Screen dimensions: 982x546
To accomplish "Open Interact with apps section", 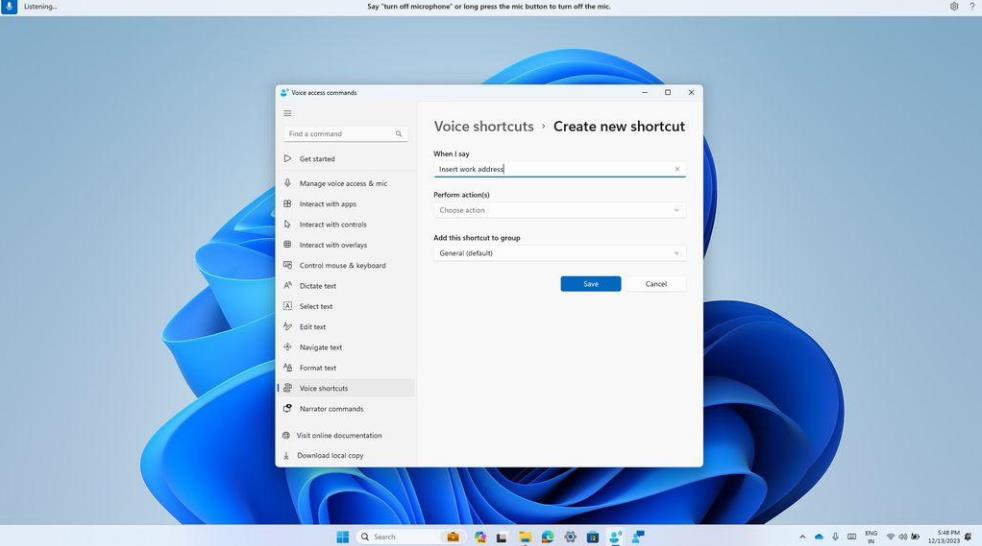I will coord(346,204).
